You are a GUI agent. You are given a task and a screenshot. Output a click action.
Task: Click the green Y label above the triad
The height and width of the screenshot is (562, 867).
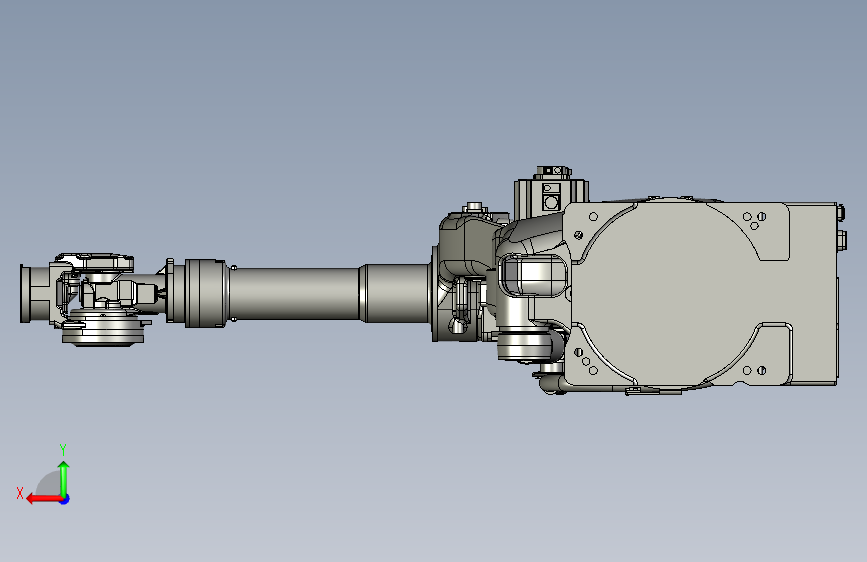(x=63, y=449)
